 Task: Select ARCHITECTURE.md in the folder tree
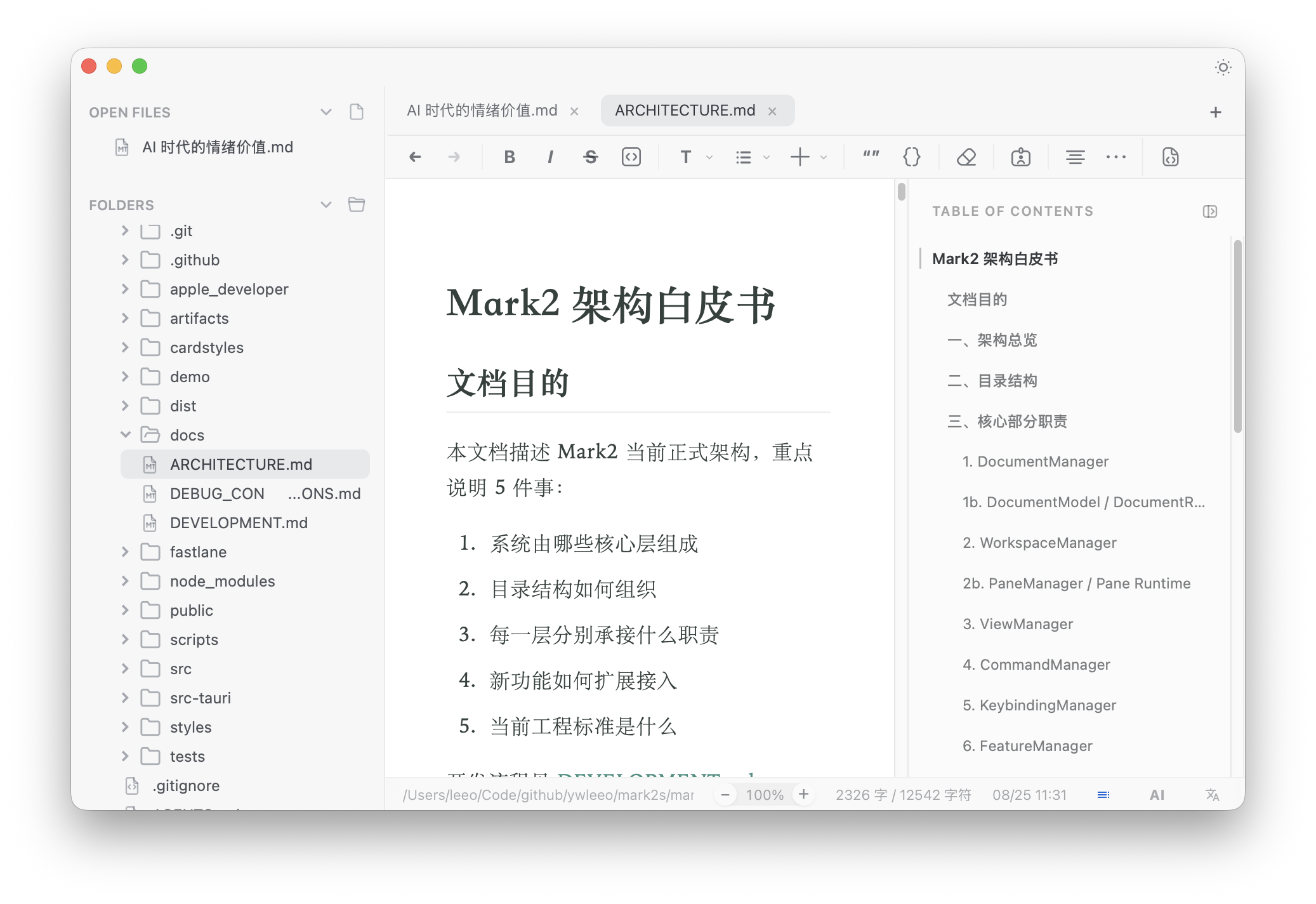pyautogui.click(x=245, y=464)
